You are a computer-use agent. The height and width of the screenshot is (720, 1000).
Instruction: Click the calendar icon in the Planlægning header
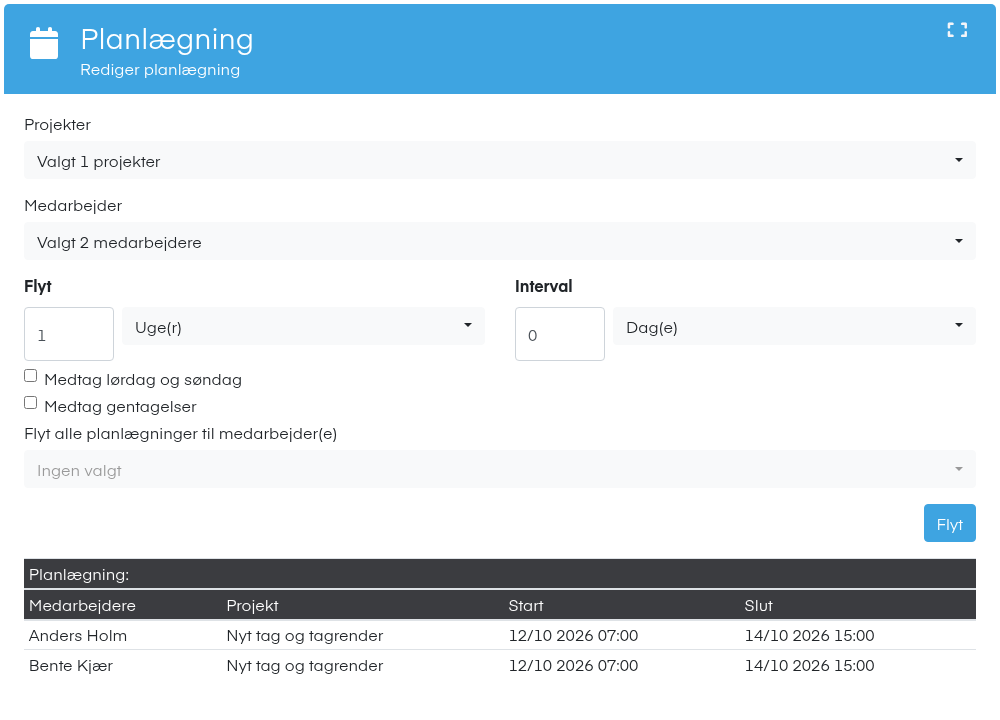coord(44,43)
